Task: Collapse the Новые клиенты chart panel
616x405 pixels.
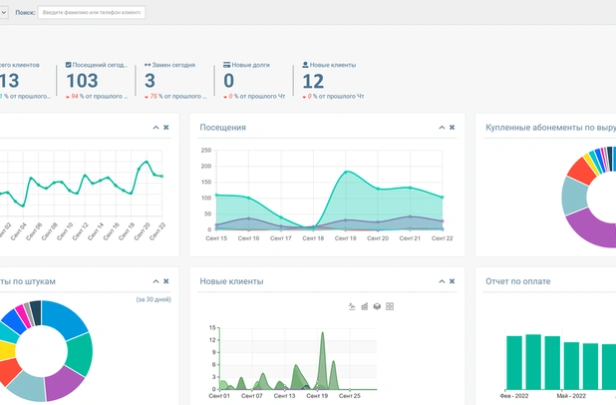Action: [440, 282]
